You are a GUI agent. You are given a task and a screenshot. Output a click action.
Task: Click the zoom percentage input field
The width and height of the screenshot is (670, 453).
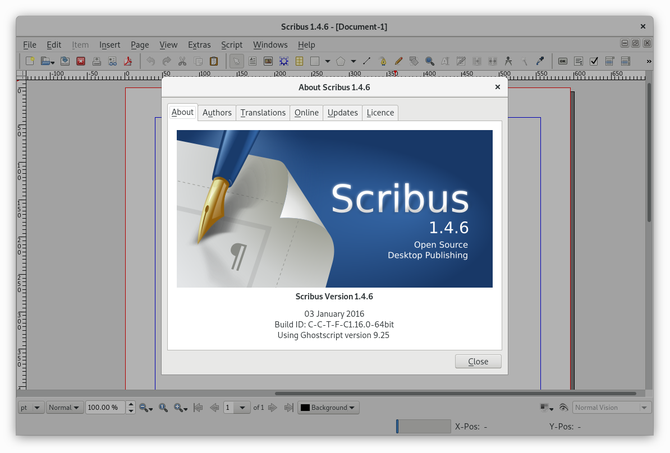point(103,408)
